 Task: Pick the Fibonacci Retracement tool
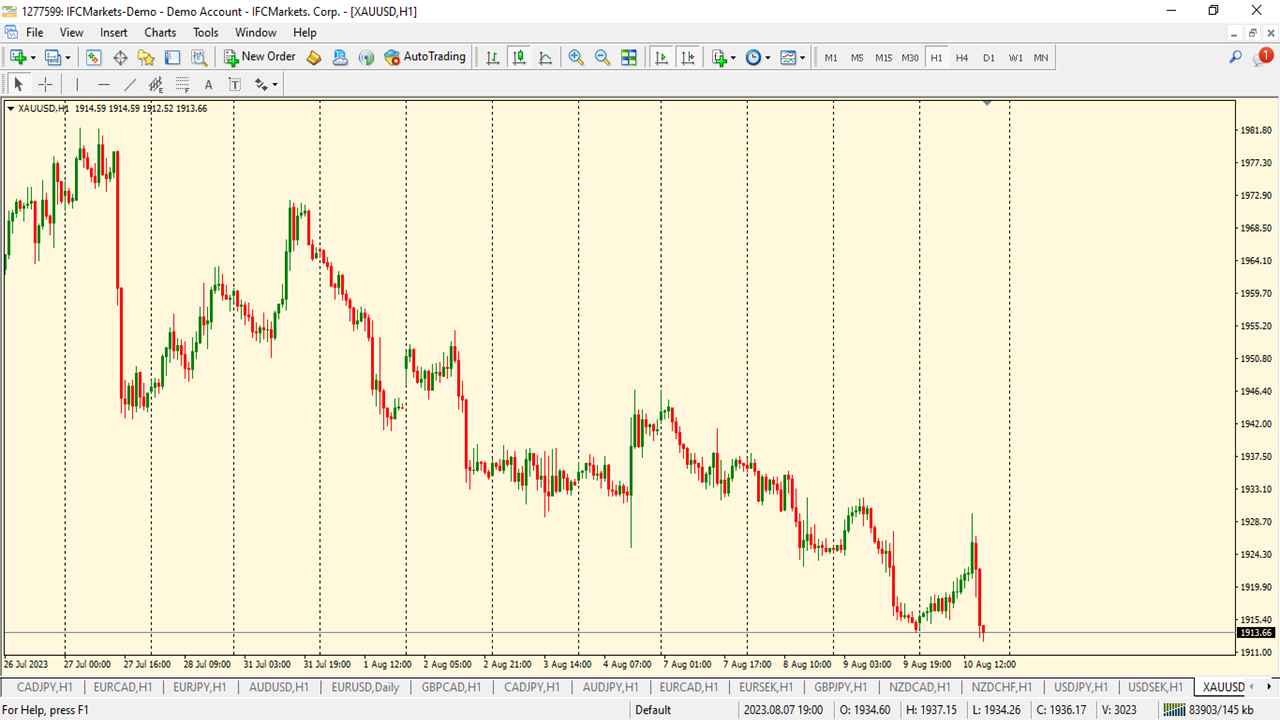pos(182,84)
